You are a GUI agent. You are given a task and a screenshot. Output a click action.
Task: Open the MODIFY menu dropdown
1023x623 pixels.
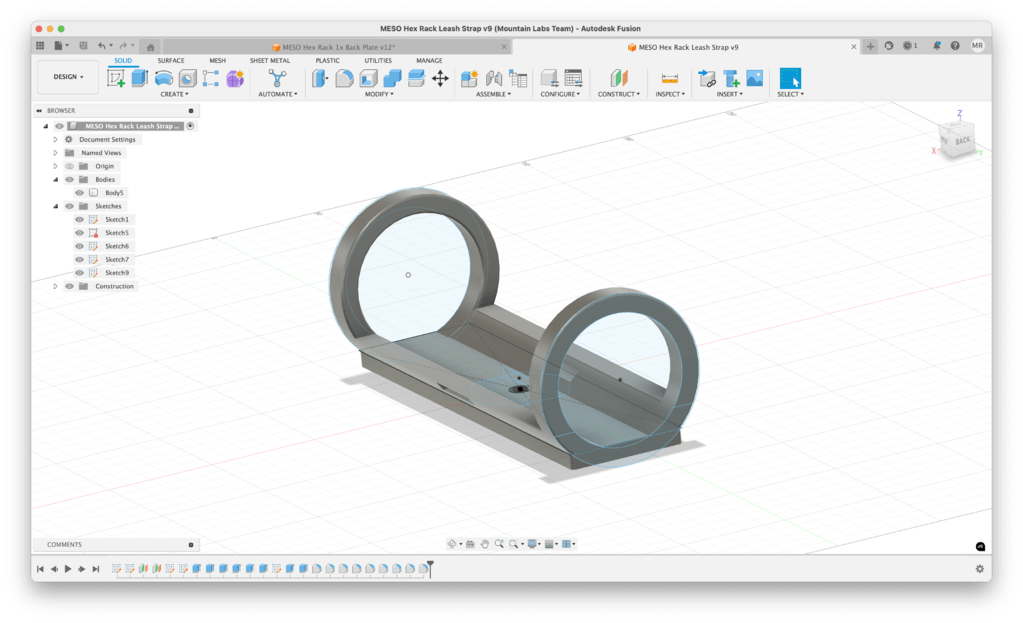tap(379, 94)
